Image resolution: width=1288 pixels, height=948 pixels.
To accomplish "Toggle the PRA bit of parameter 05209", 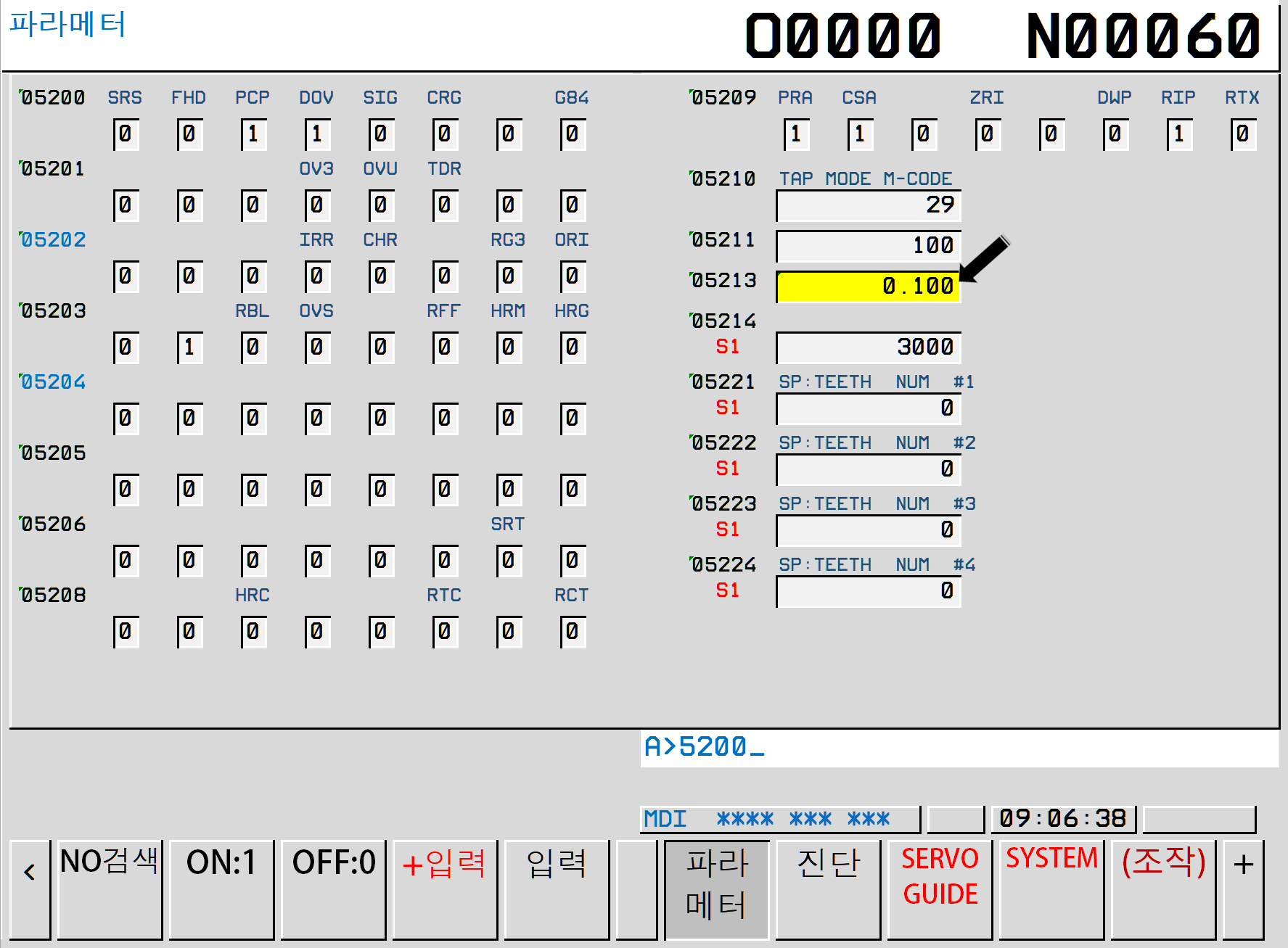I will click(796, 134).
